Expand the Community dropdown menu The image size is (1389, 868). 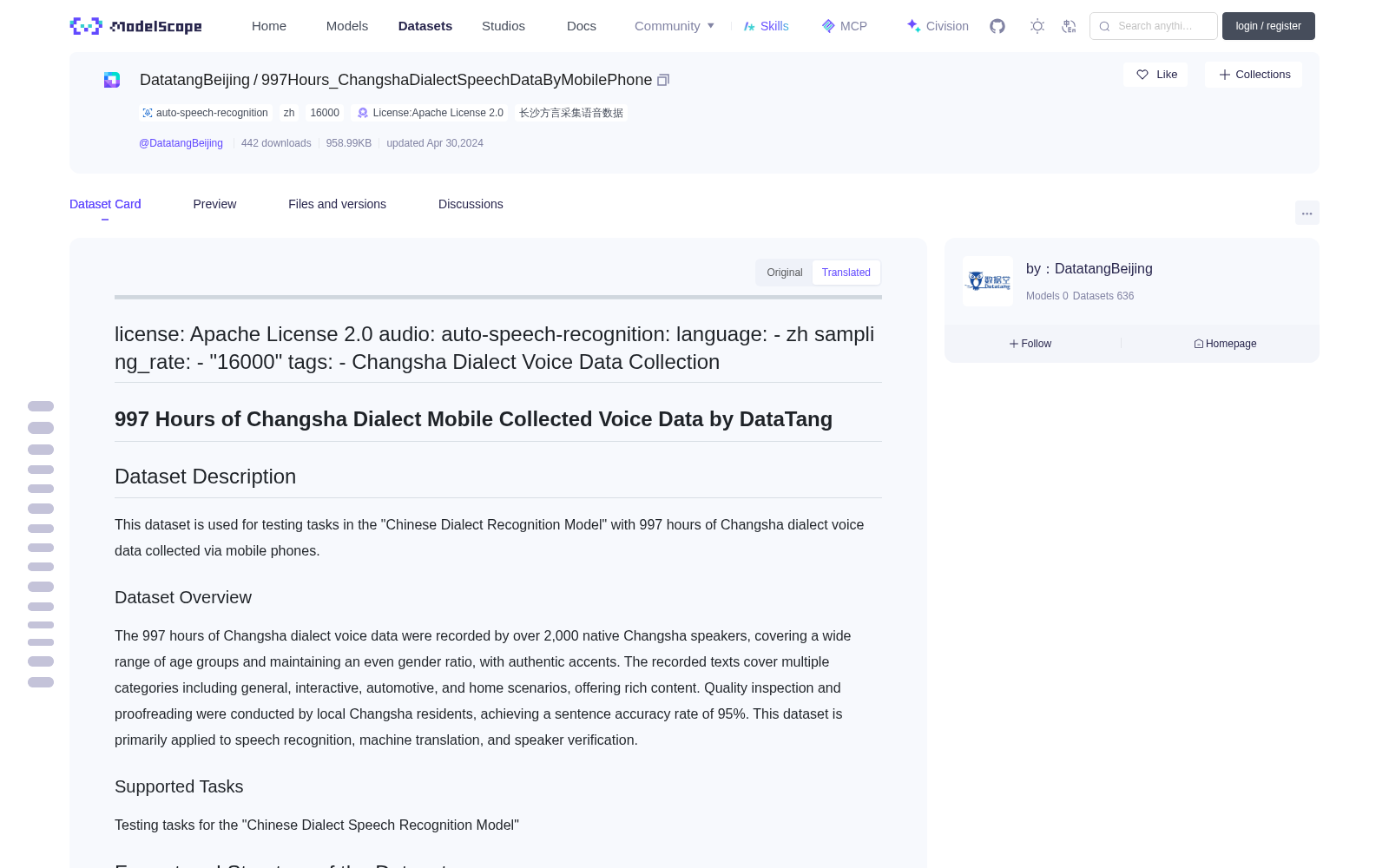click(x=675, y=26)
